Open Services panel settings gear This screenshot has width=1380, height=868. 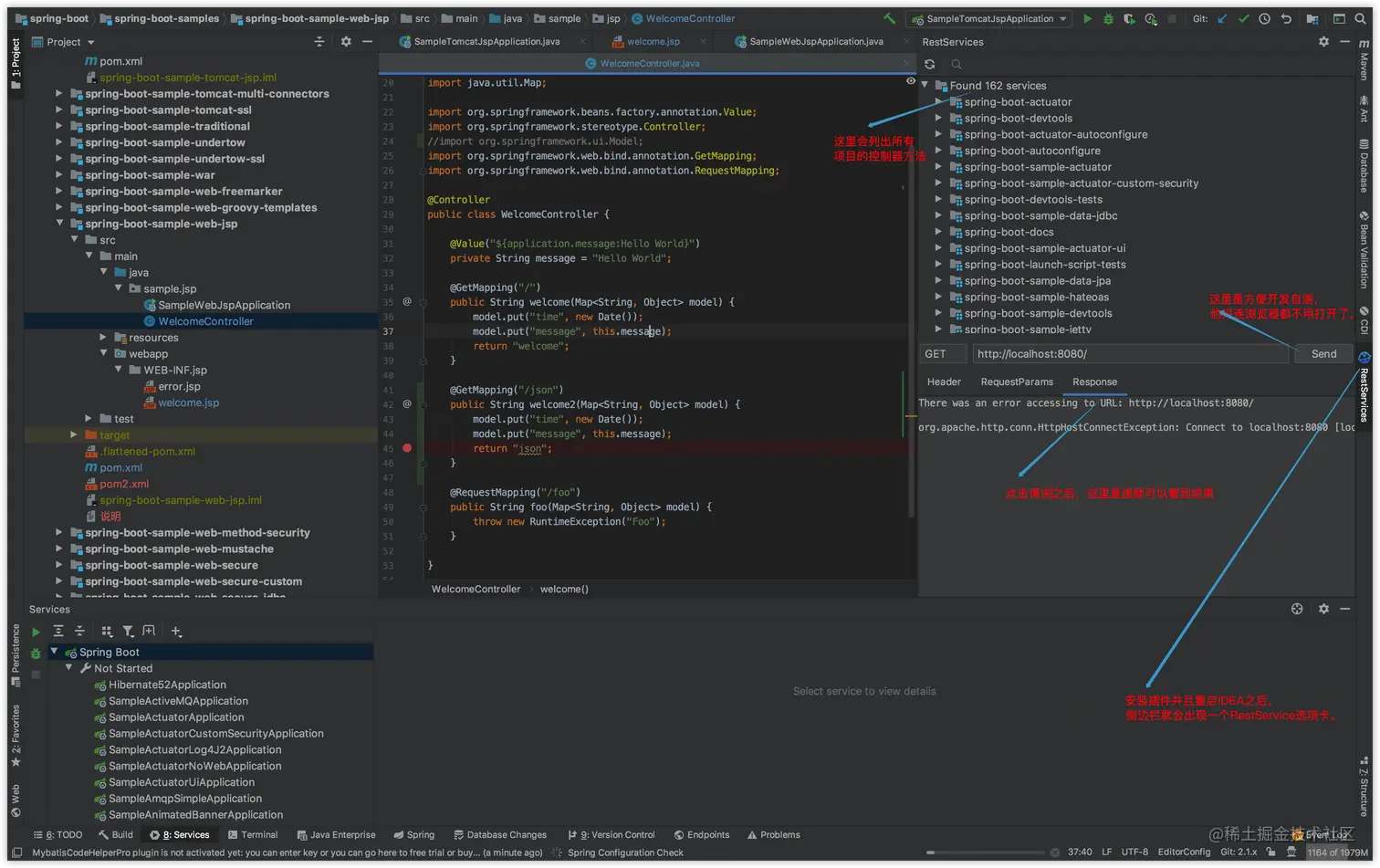(1323, 609)
